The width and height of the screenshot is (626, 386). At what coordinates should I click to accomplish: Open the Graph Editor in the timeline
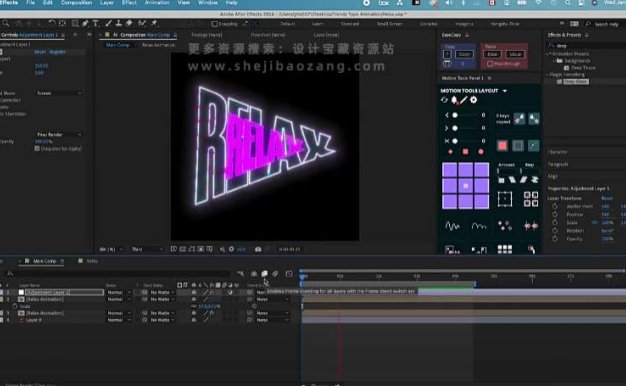coord(289,273)
